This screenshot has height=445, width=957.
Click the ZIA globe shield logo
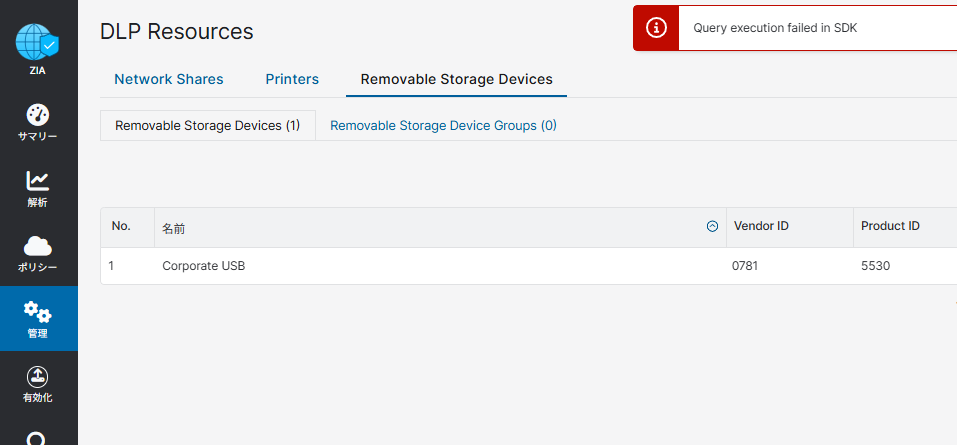tap(37, 42)
